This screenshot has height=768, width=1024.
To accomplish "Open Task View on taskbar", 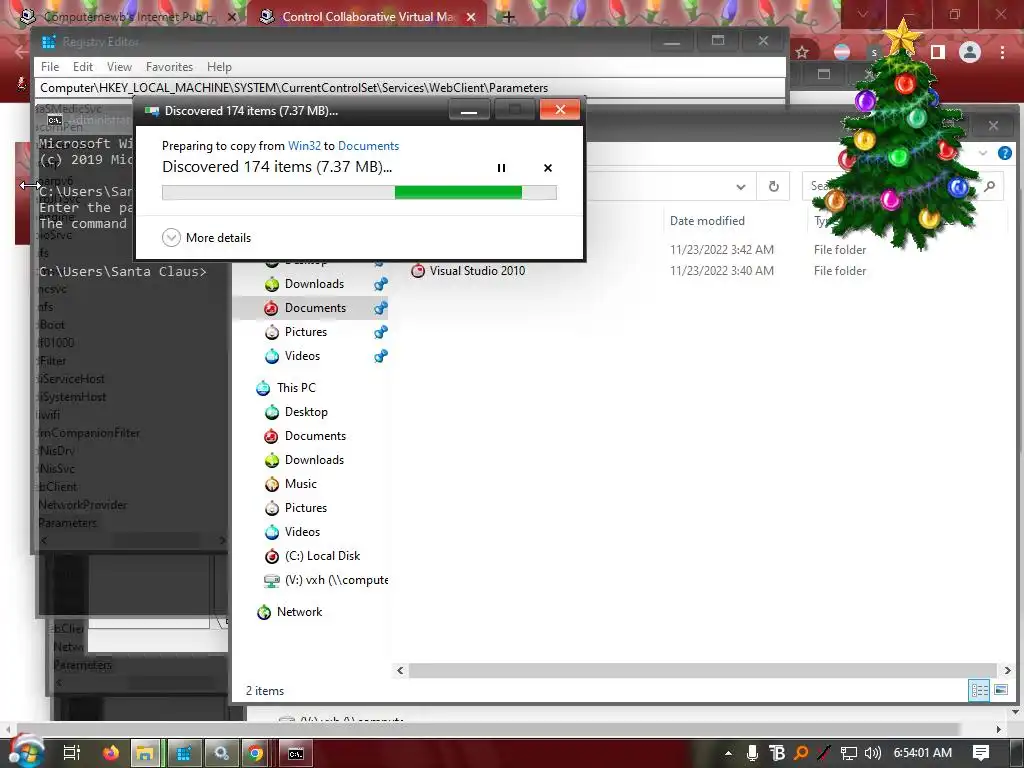I will click(72, 753).
